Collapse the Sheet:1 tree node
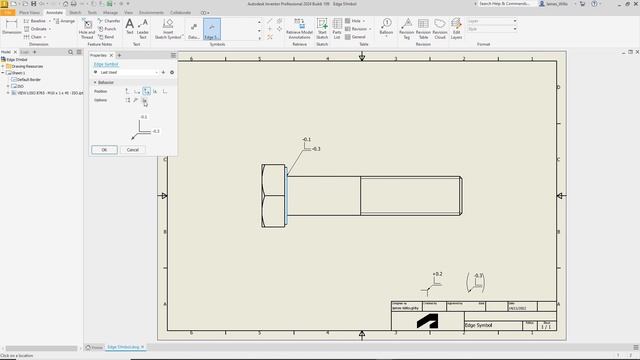The width and height of the screenshot is (640, 360). click(3, 73)
